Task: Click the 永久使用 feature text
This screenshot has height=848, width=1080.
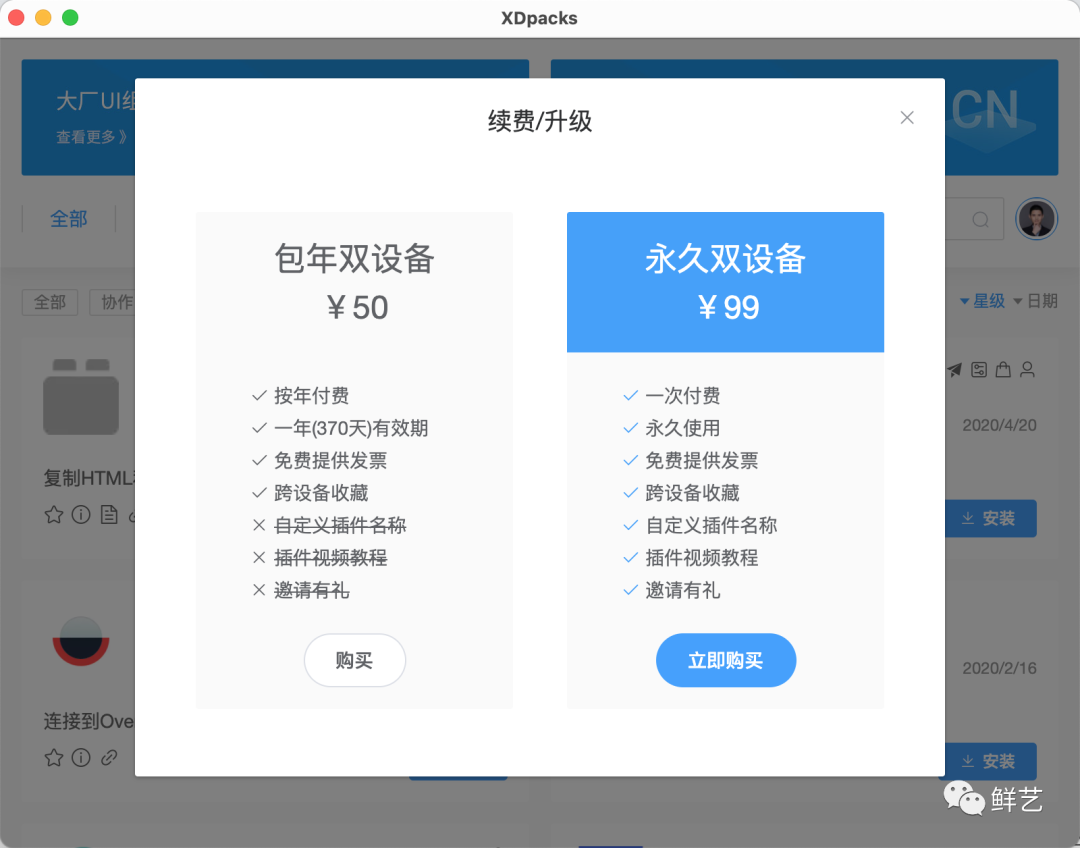Action: tap(683, 428)
